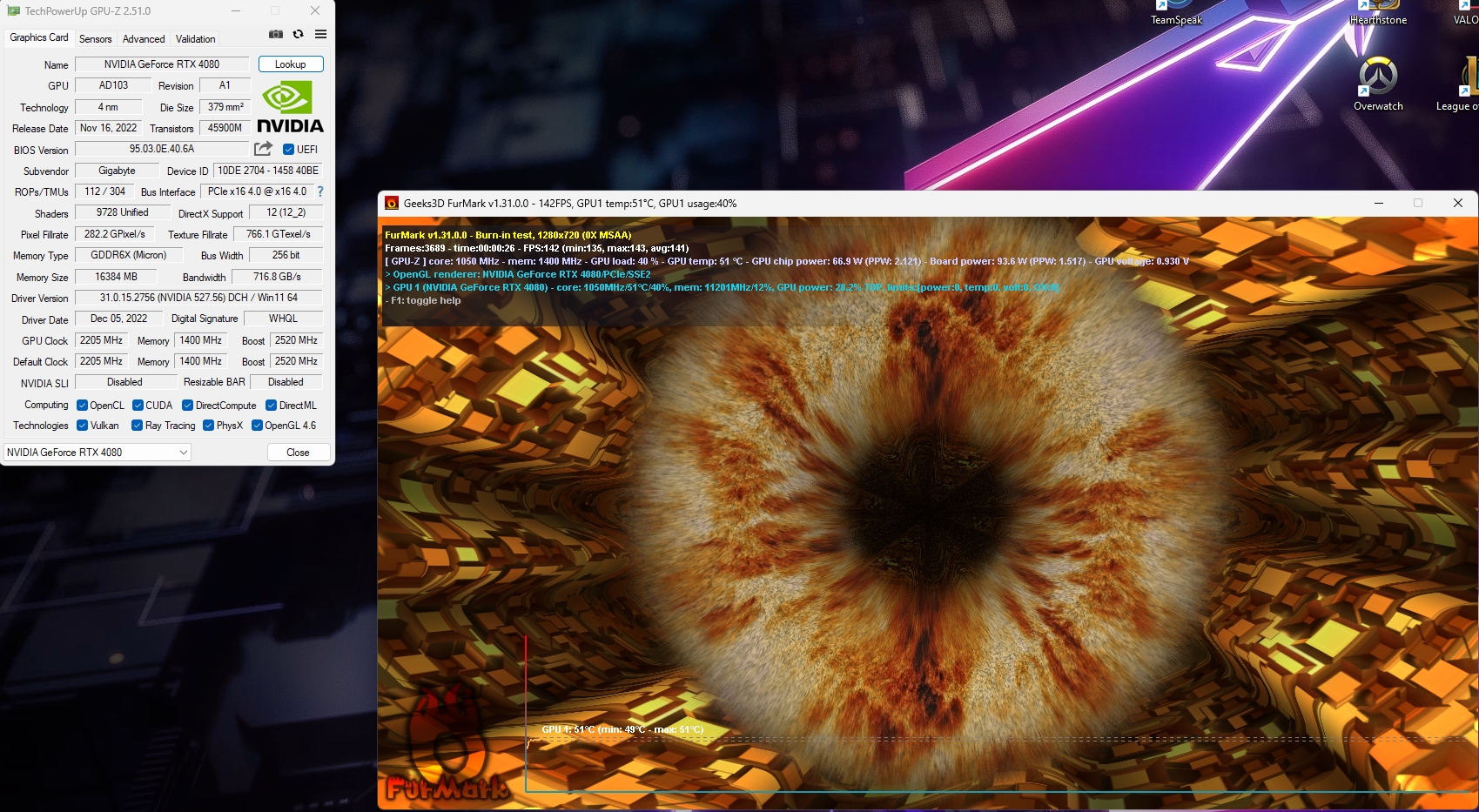This screenshot has width=1479, height=812.
Task: Click the Subvendor Gigabyte field
Action: [x=117, y=171]
